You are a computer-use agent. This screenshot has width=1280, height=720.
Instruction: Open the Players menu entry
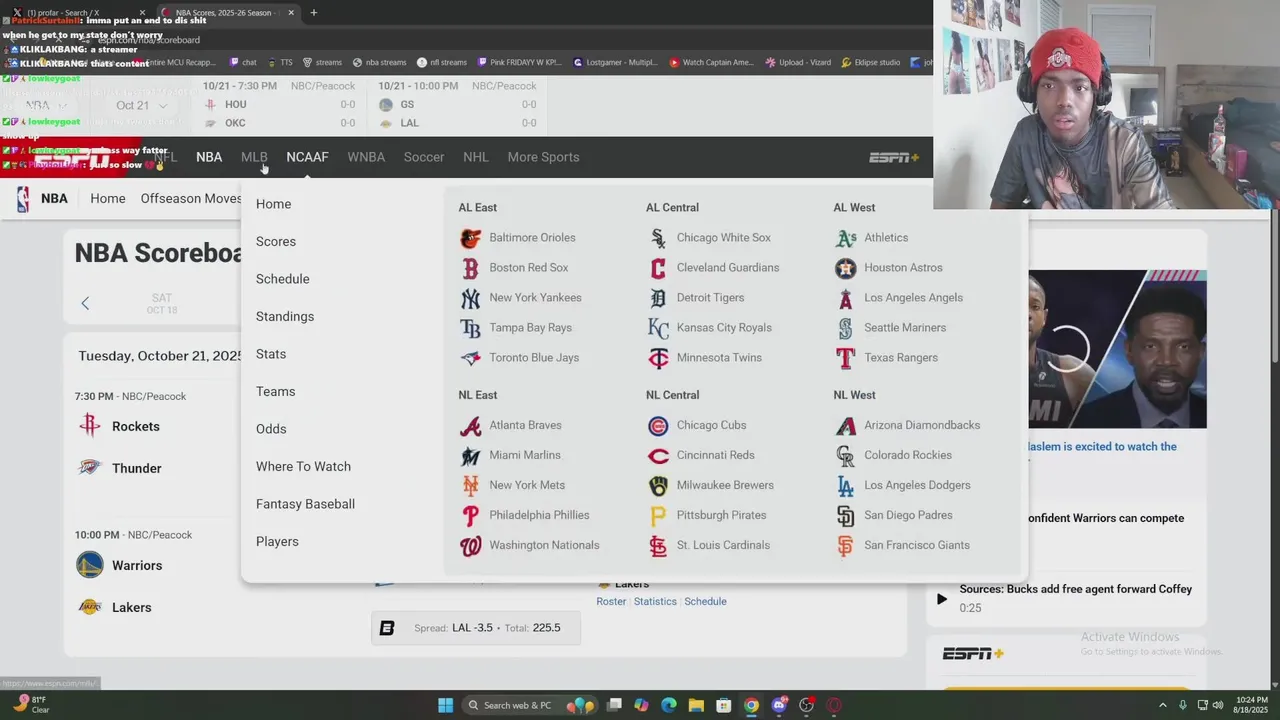click(x=277, y=541)
